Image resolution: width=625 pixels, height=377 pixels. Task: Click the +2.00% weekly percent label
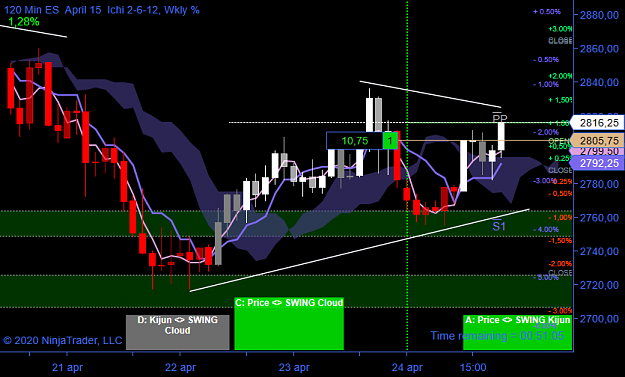click(560, 76)
